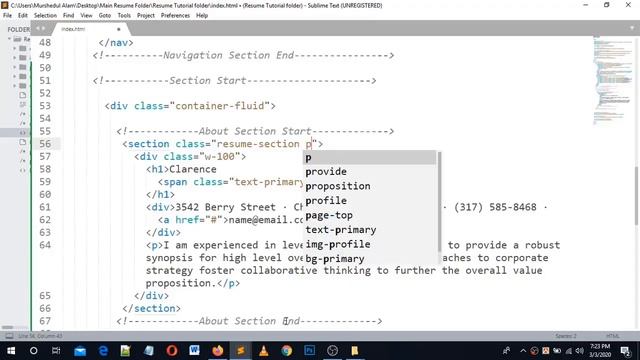
Task: Collapse the root 'Re' folder in the sidebar
Action: tap(9, 39)
